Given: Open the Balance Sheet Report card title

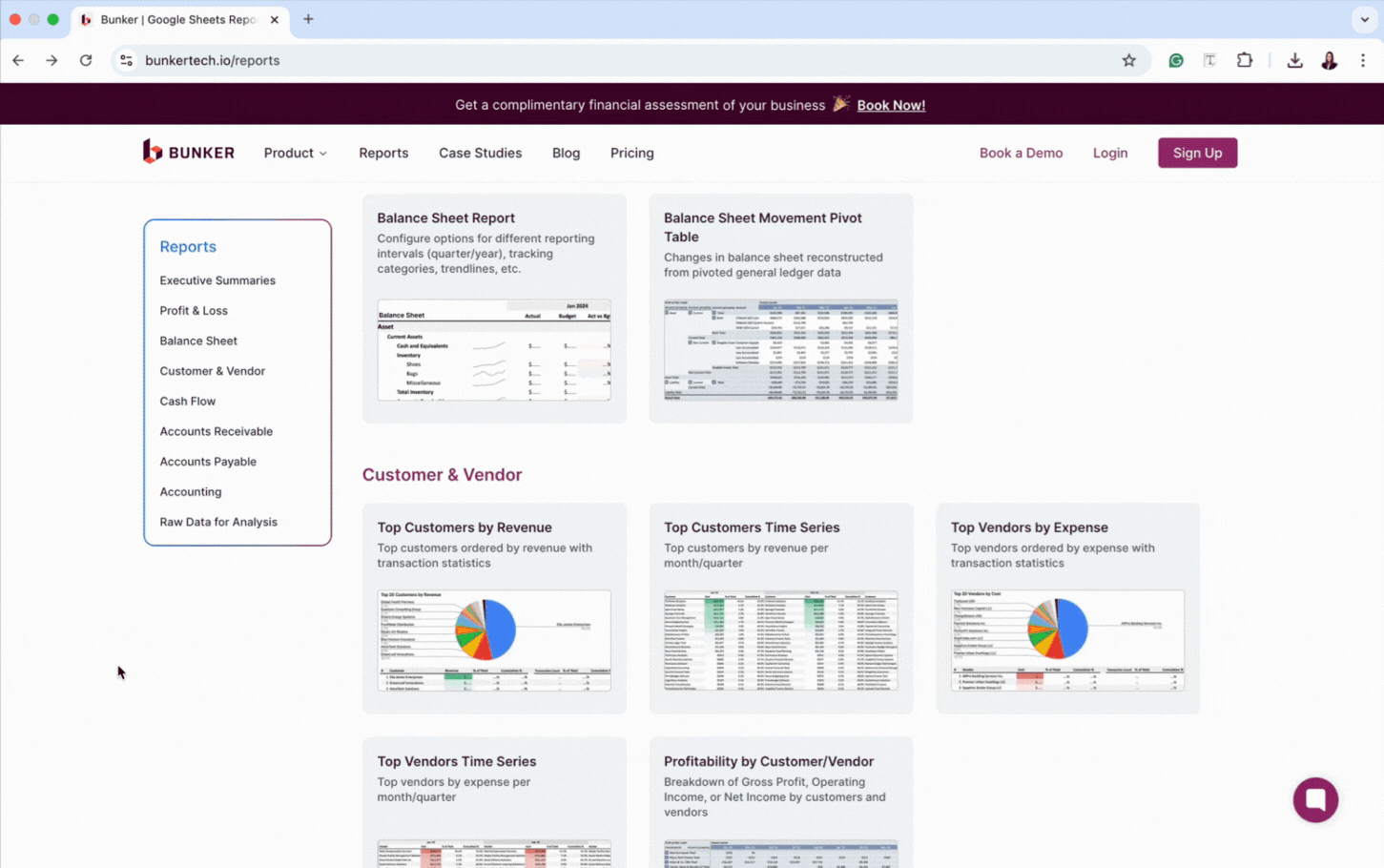Looking at the screenshot, I should [445, 218].
